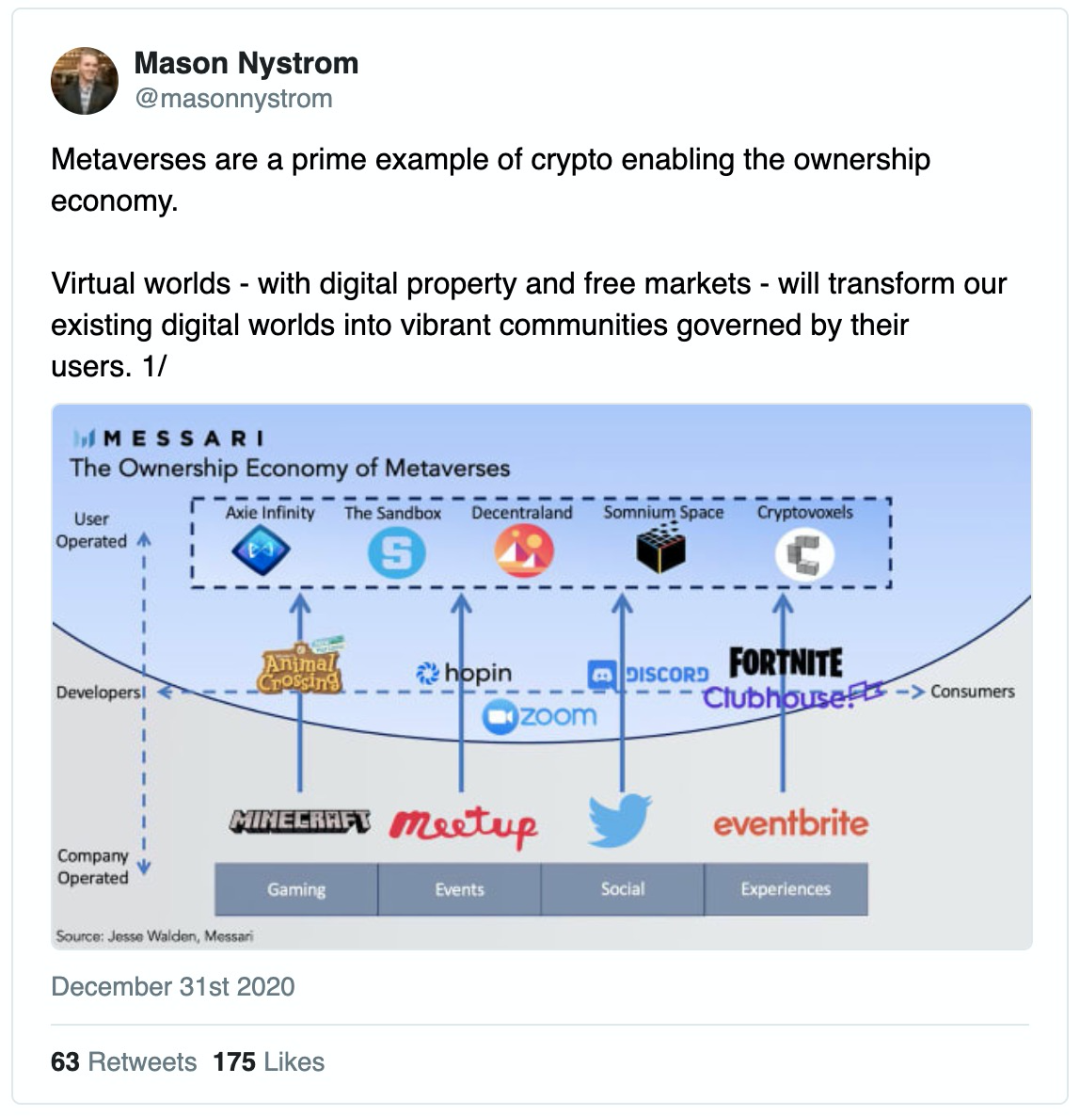Click Mason Nystrom's profile avatar

pos(84,81)
